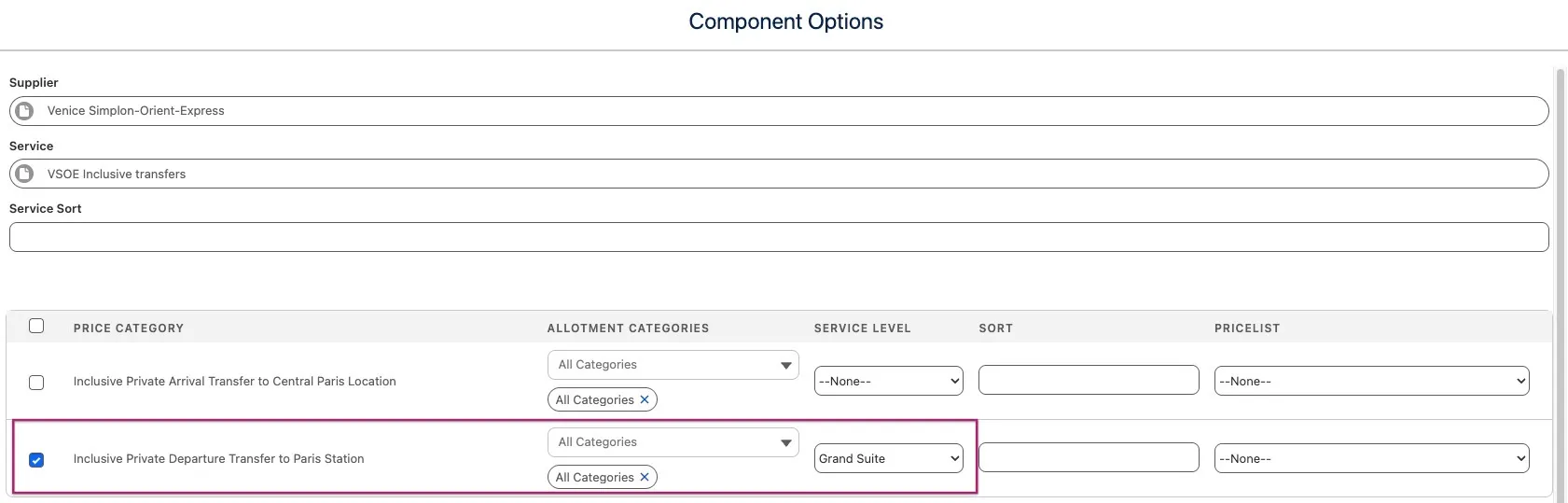This screenshot has height=503, width=1568.
Task: Uncheck the Inclusive Private Departure Transfer row
Action: [36, 460]
